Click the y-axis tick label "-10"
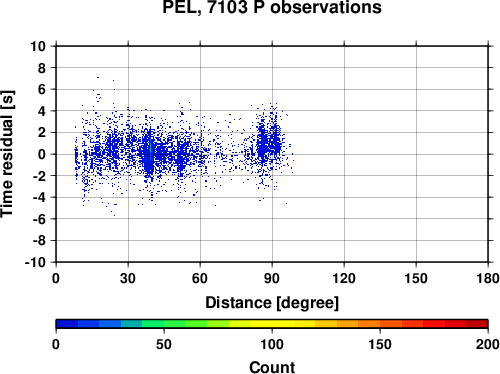Image resolution: width=500 pixels, height=374 pixels. coord(35,263)
